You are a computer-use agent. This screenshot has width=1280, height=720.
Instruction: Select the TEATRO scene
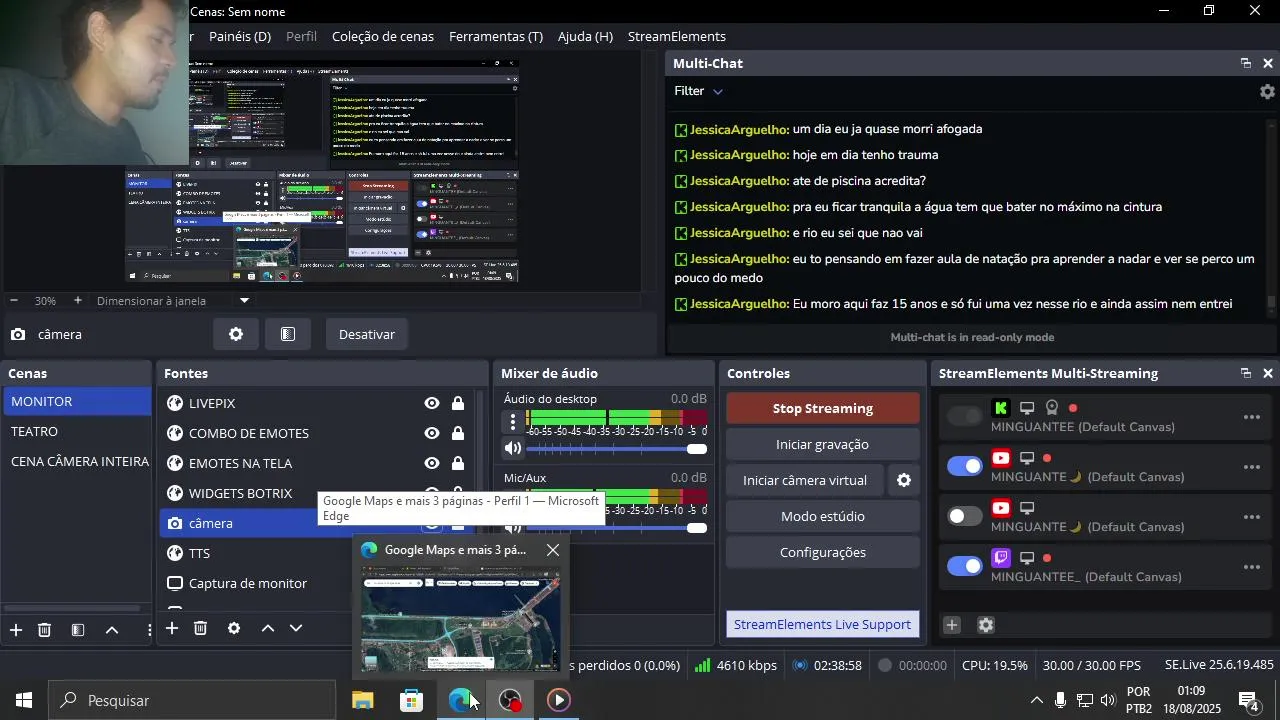click(x=76, y=431)
